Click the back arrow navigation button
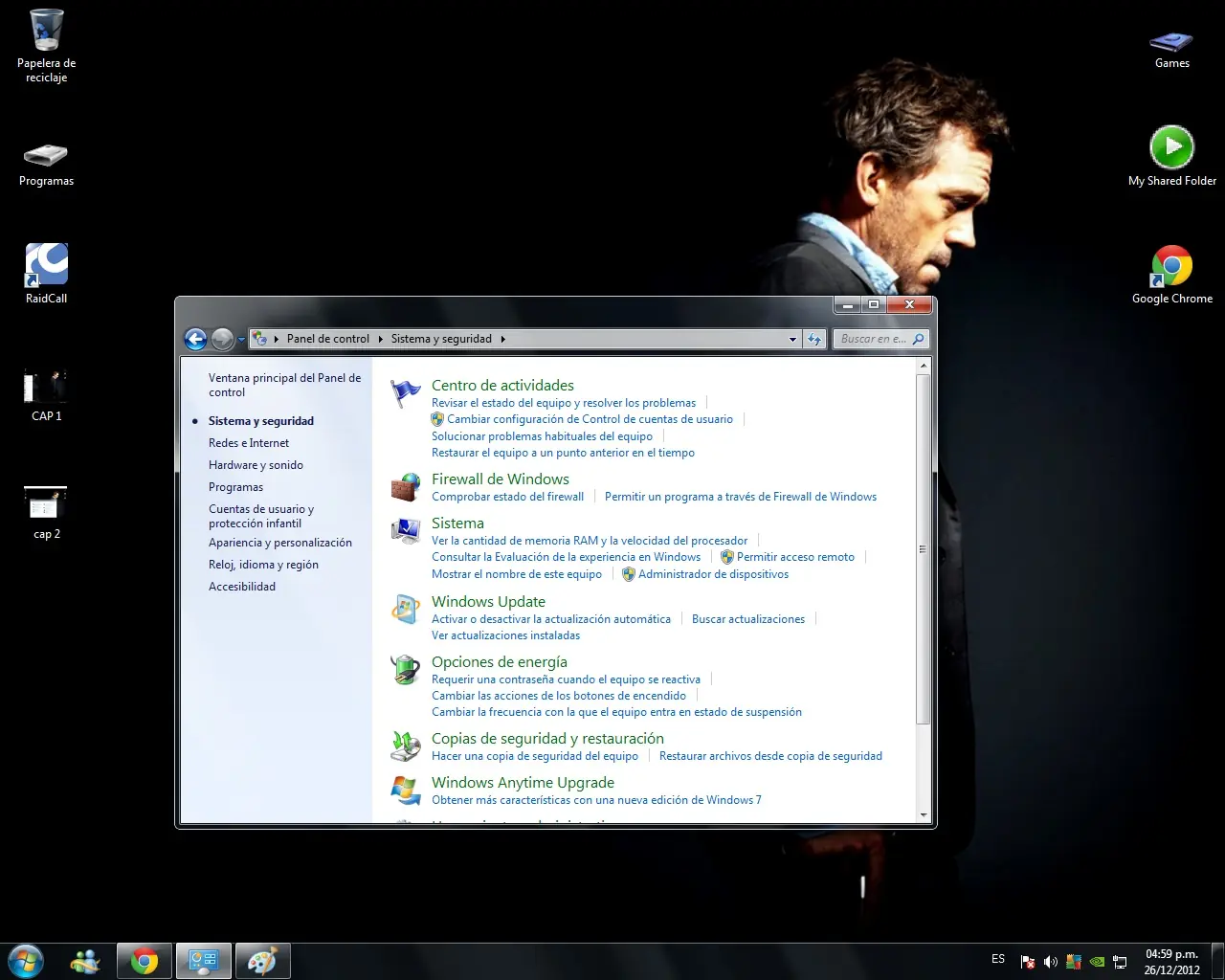 195,339
